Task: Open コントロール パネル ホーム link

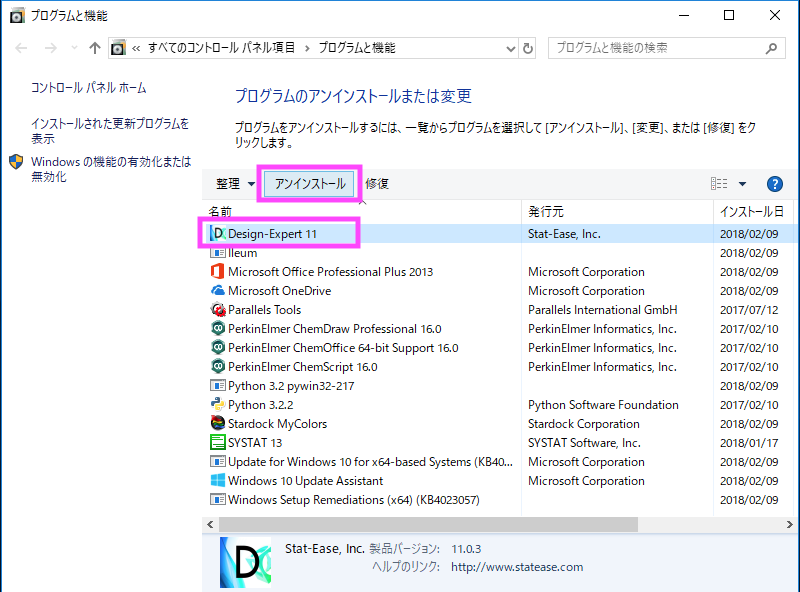Action: tap(89, 88)
